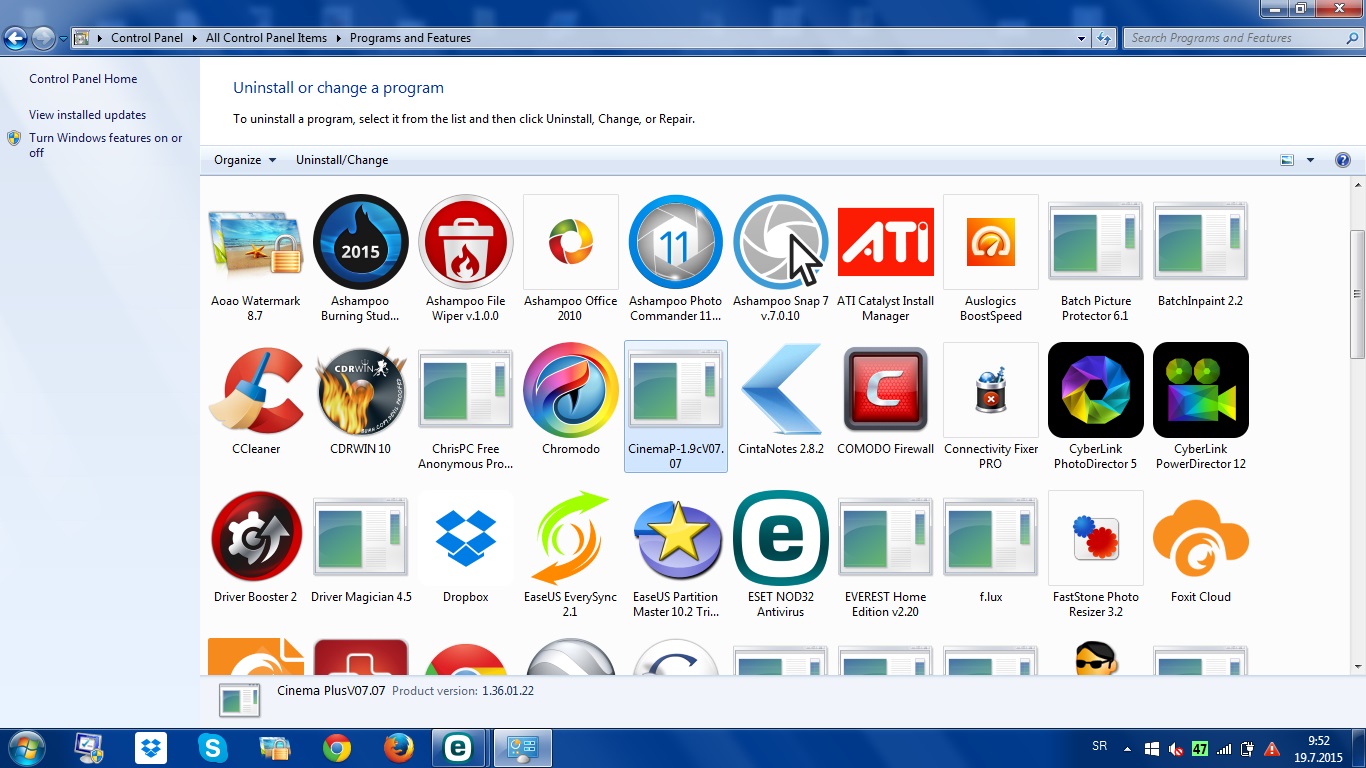Select CyberLink PowerDirector 12 icon
Viewport: 1366px width, 768px height.
[x=1201, y=390]
